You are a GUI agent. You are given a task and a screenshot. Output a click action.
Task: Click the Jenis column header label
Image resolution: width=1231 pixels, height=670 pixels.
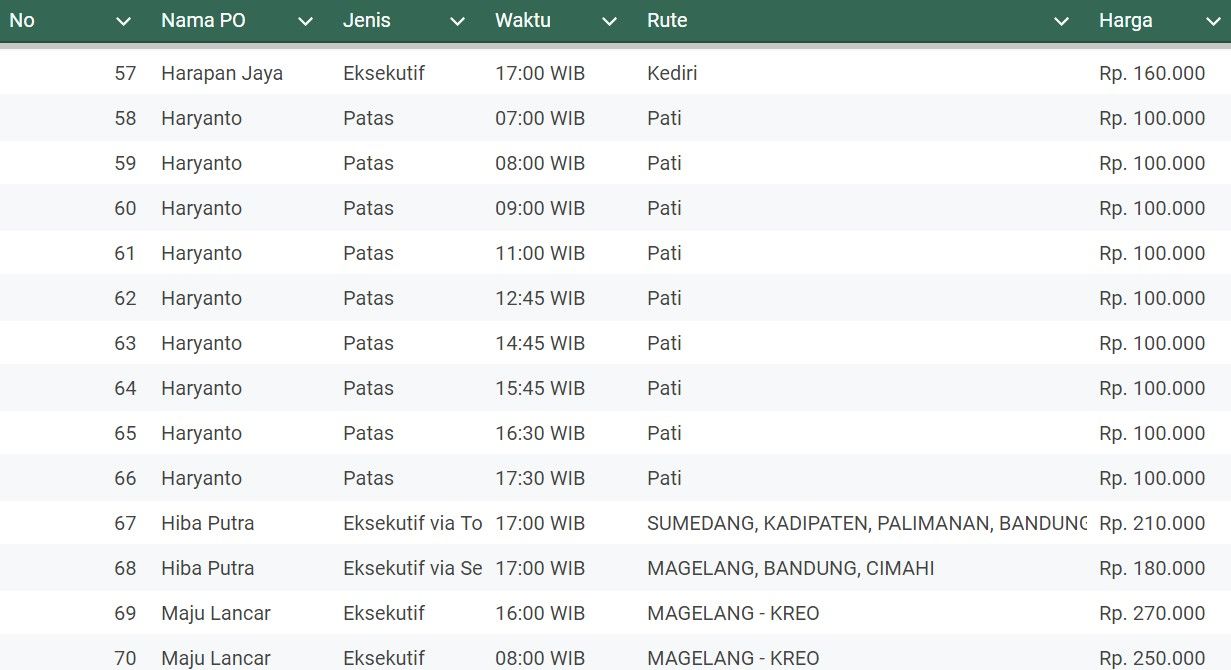pos(367,20)
